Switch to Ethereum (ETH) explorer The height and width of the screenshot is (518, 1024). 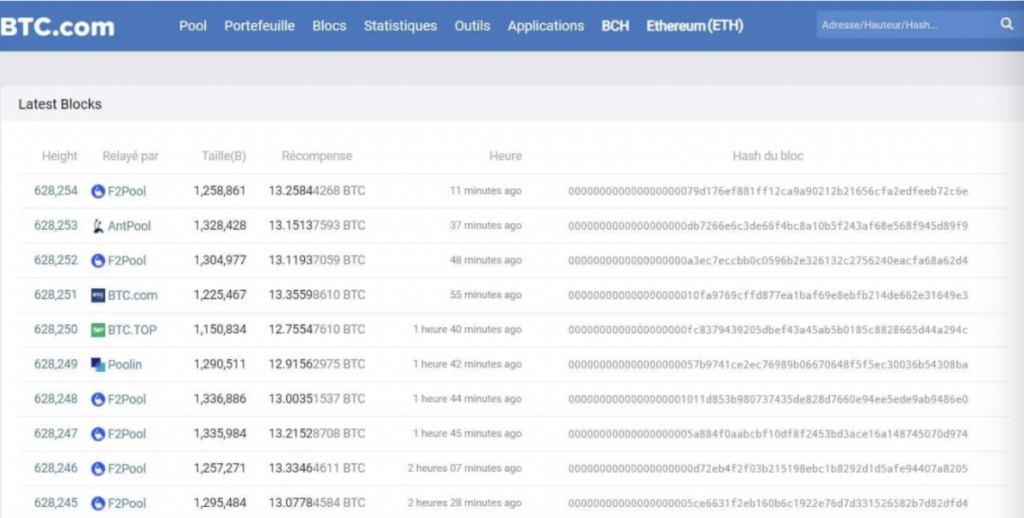(x=694, y=26)
